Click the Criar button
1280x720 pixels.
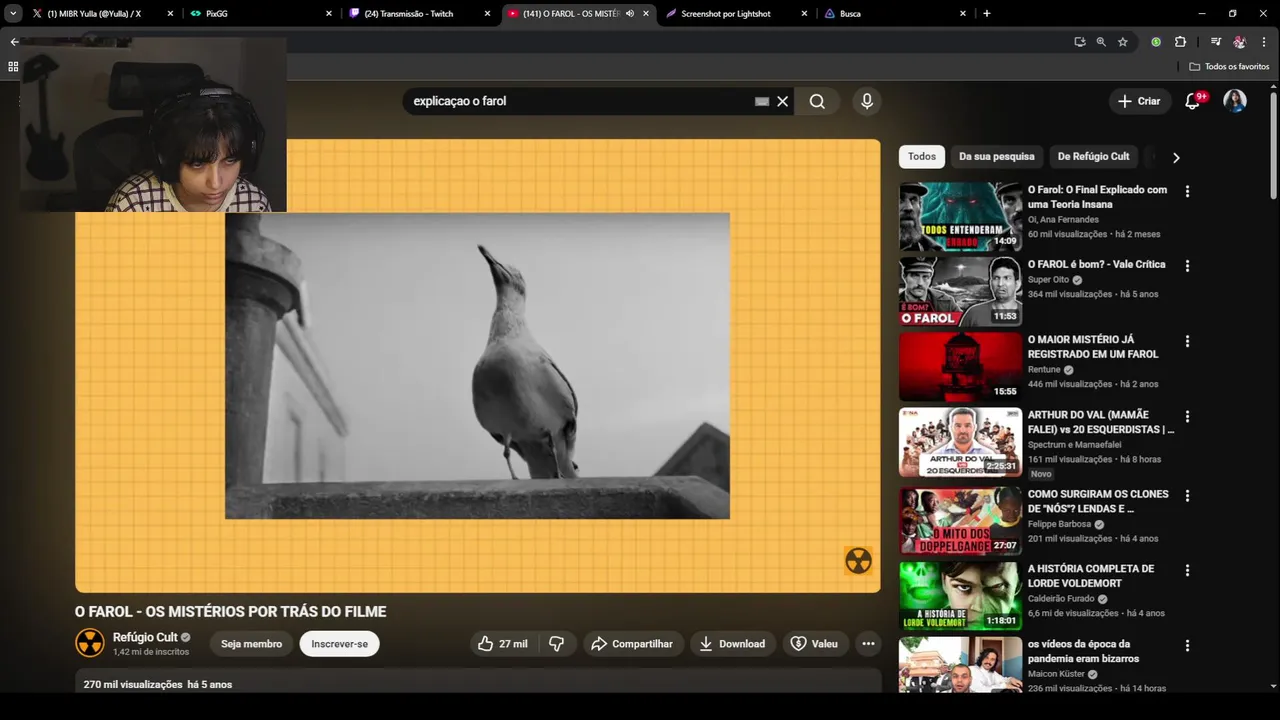[x=1139, y=101]
